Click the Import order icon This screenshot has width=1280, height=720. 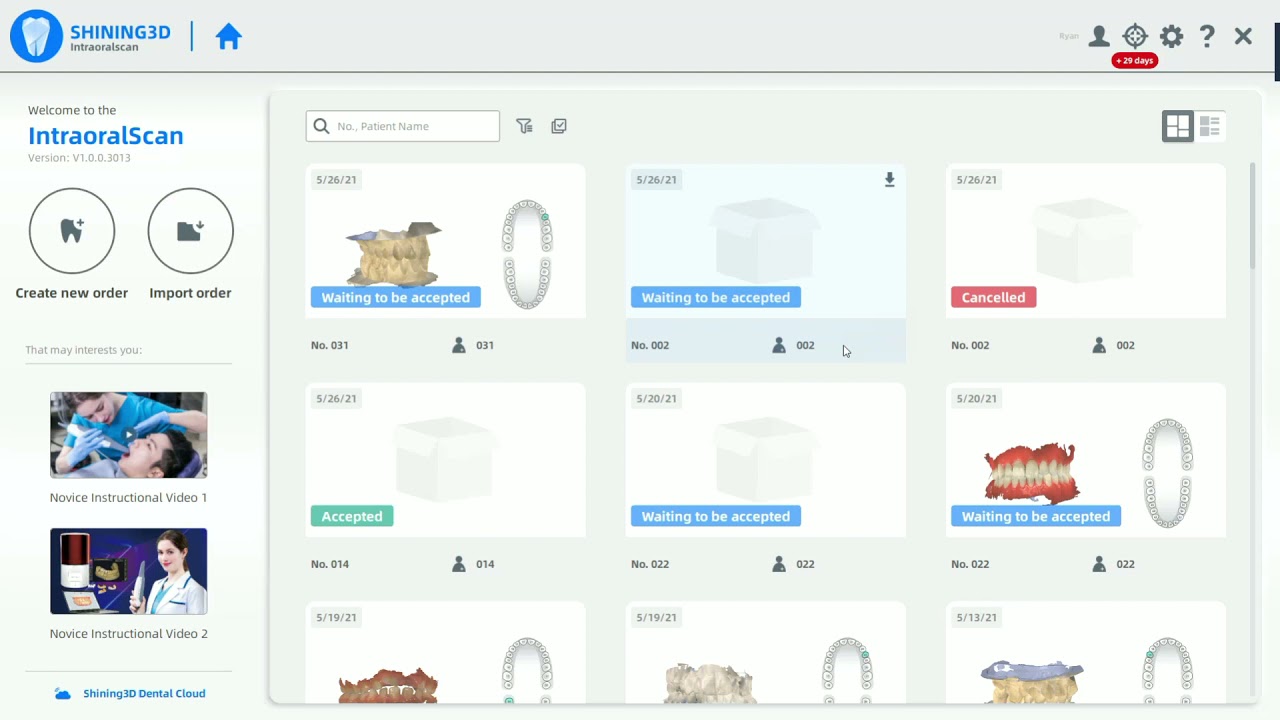[190, 231]
